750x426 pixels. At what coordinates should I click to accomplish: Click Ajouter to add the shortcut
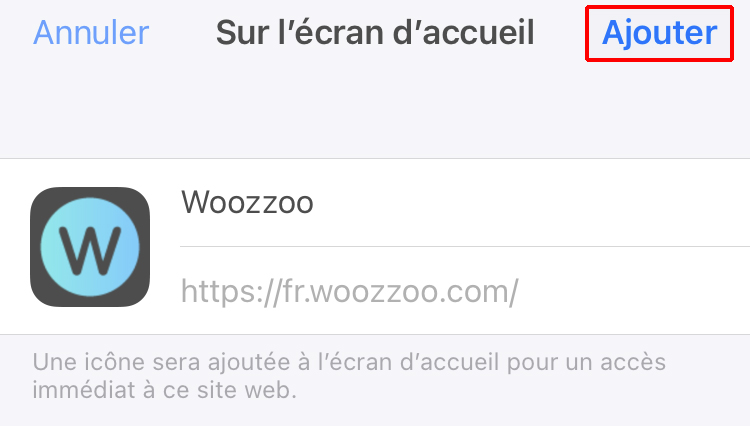pyautogui.click(x=659, y=33)
